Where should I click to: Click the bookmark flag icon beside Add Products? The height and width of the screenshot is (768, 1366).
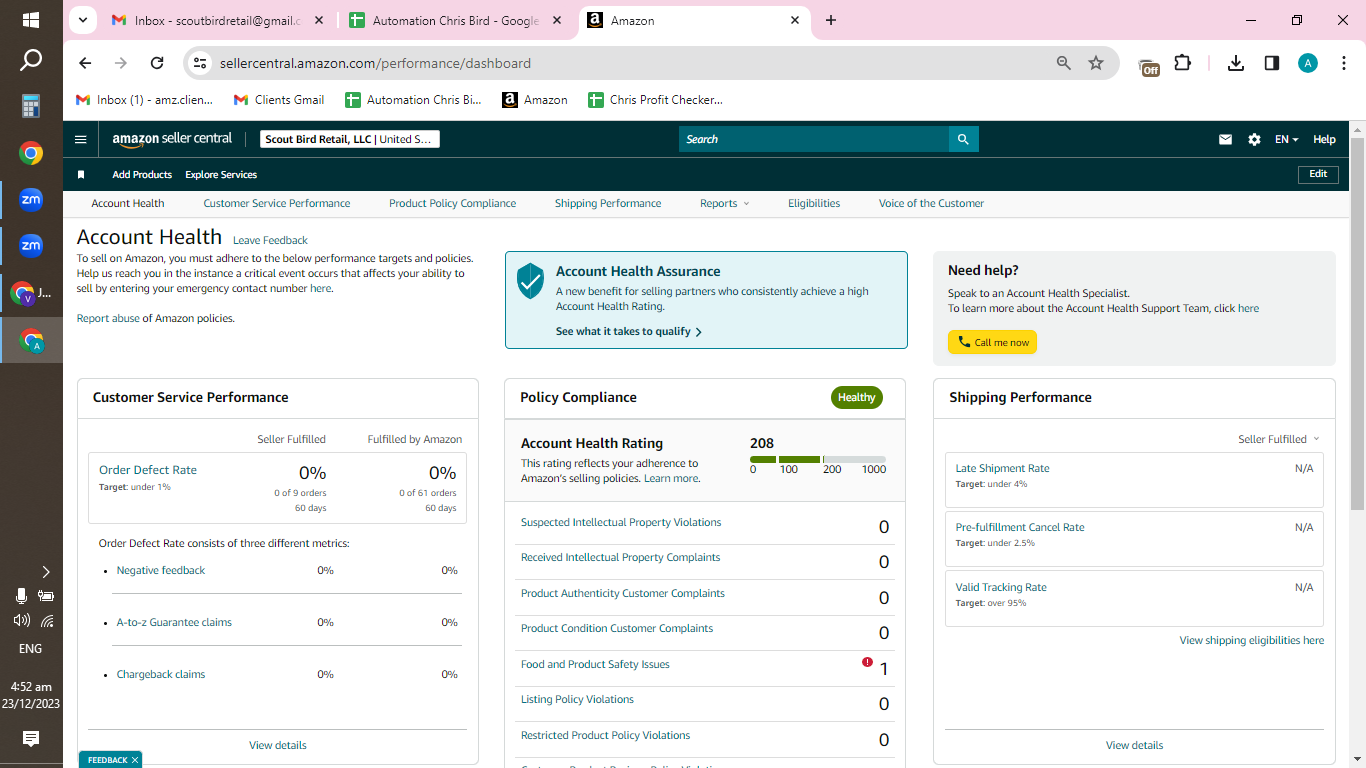(x=81, y=174)
